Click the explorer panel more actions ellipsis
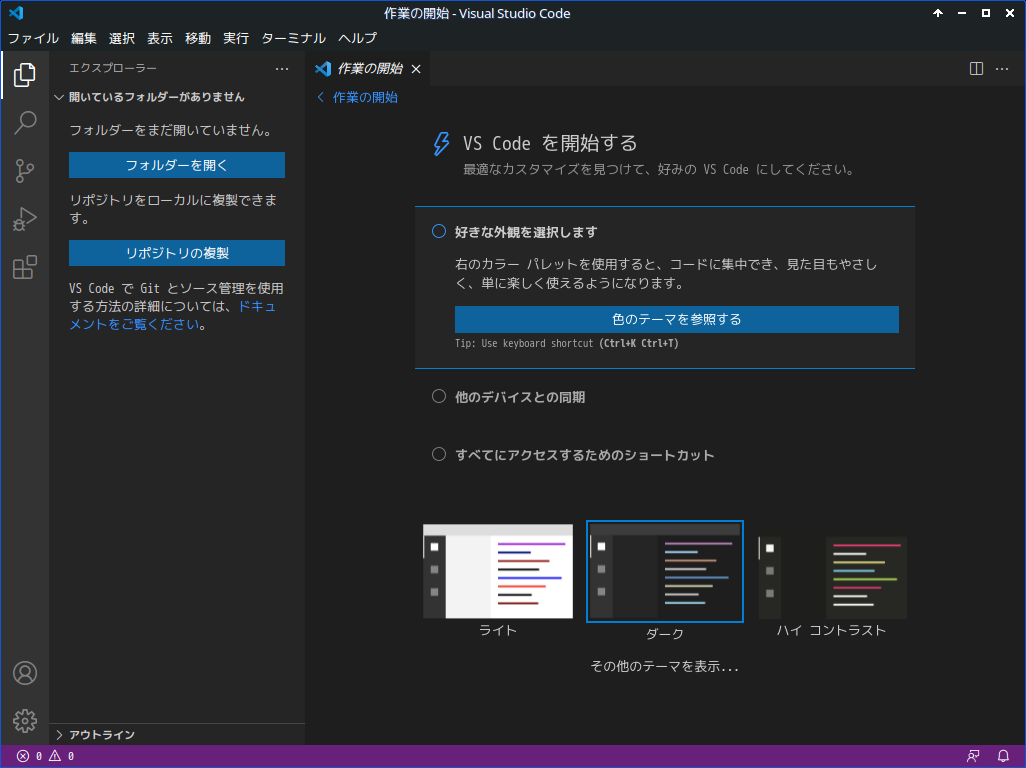Image resolution: width=1026 pixels, height=768 pixels. click(282, 69)
